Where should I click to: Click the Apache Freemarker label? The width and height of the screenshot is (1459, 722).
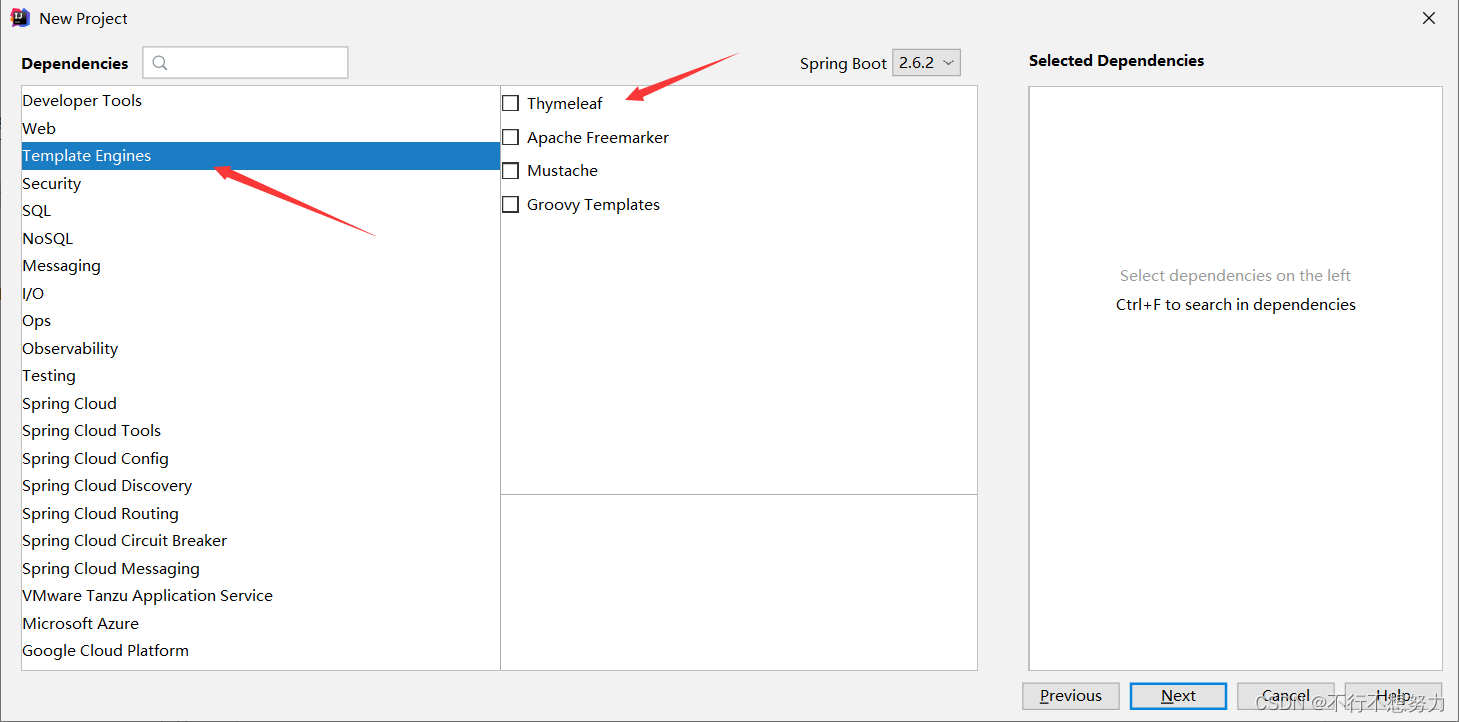[x=598, y=137]
